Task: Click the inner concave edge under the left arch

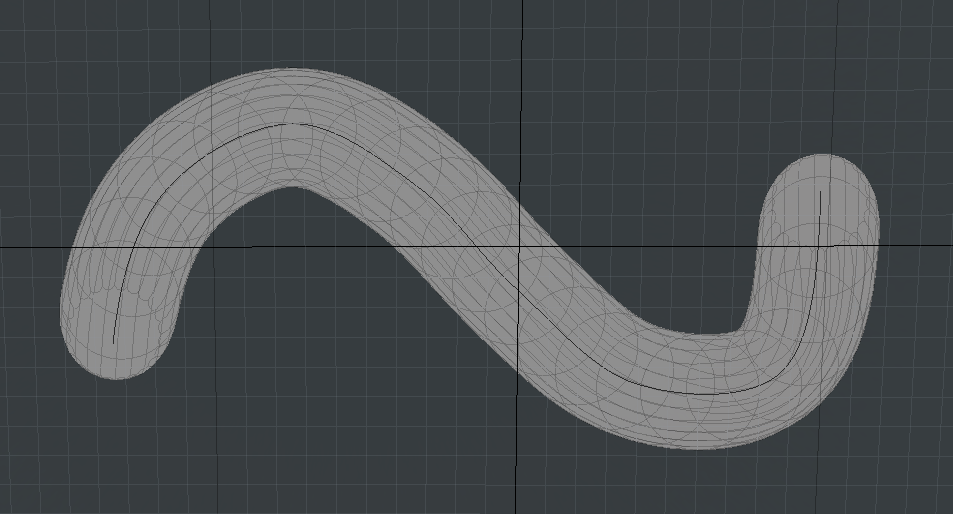Action: coord(292,185)
